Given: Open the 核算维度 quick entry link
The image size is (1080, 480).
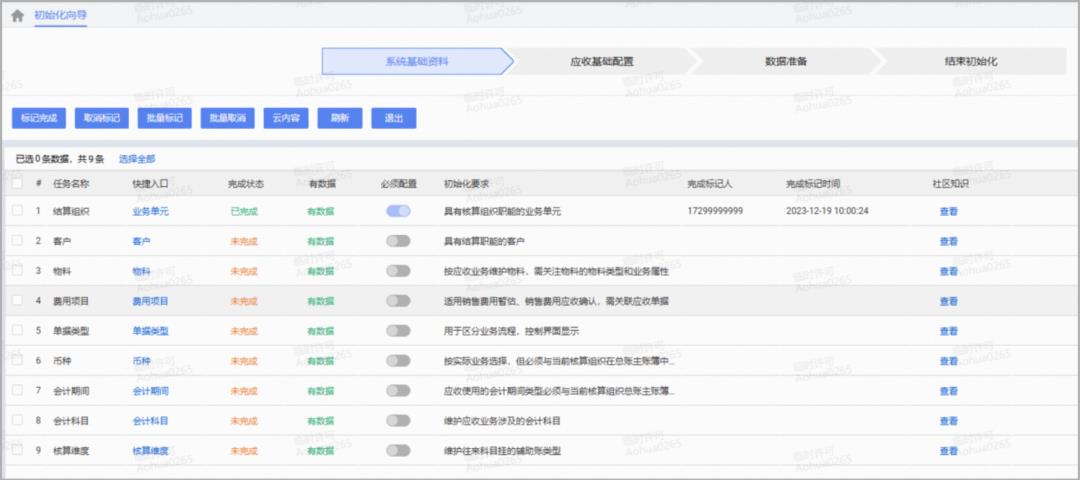Looking at the screenshot, I should click(x=150, y=451).
